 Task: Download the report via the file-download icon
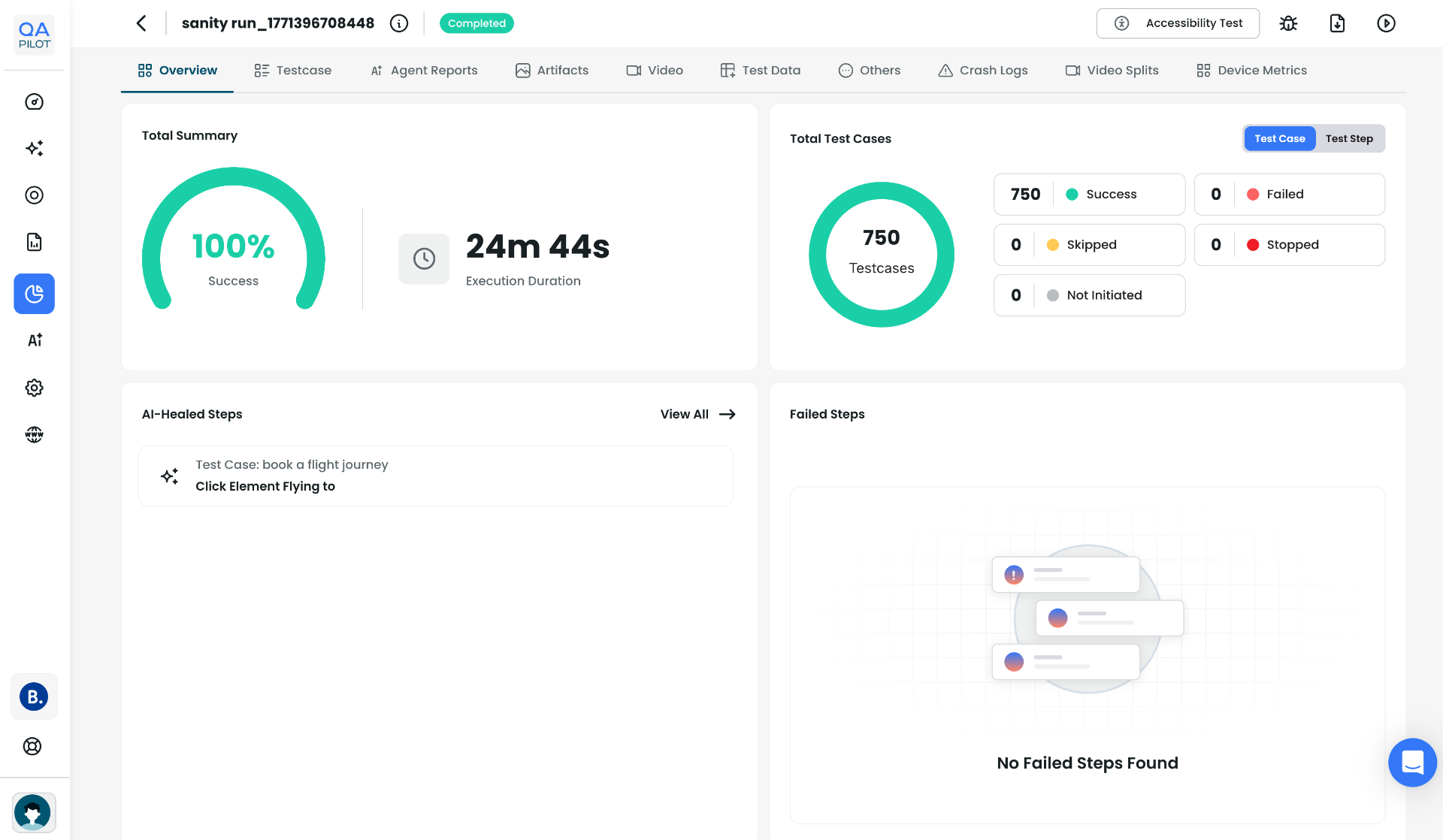pyautogui.click(x=1337, y=23)
